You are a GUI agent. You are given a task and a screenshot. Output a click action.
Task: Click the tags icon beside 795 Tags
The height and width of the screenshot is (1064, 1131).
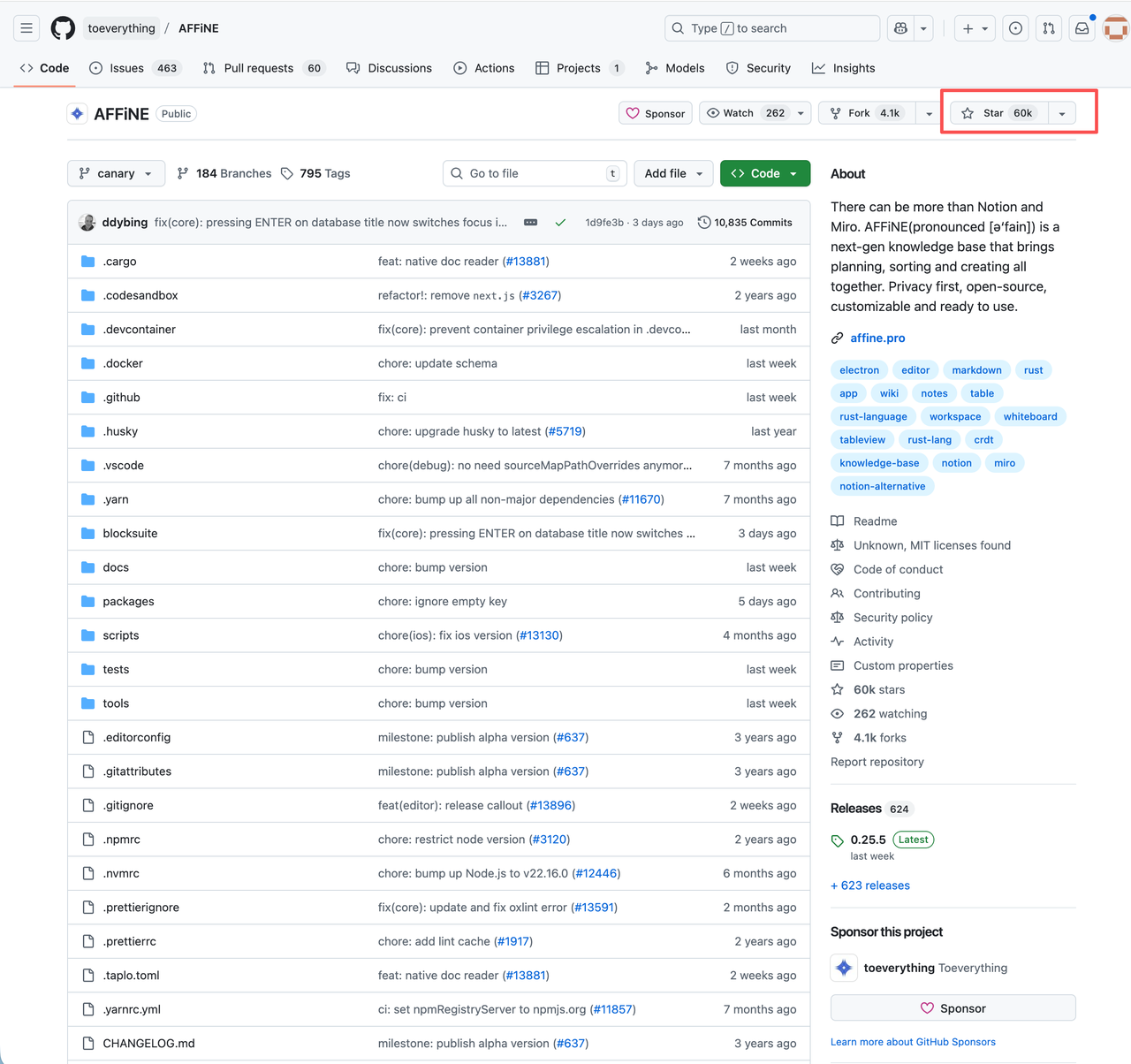(x=287, y=173)
